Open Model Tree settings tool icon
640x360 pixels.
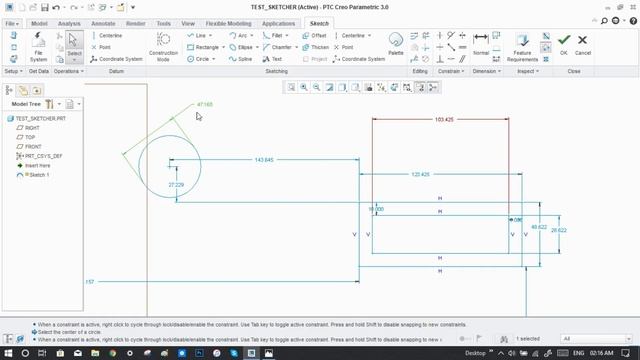click(x=49, y=104)
